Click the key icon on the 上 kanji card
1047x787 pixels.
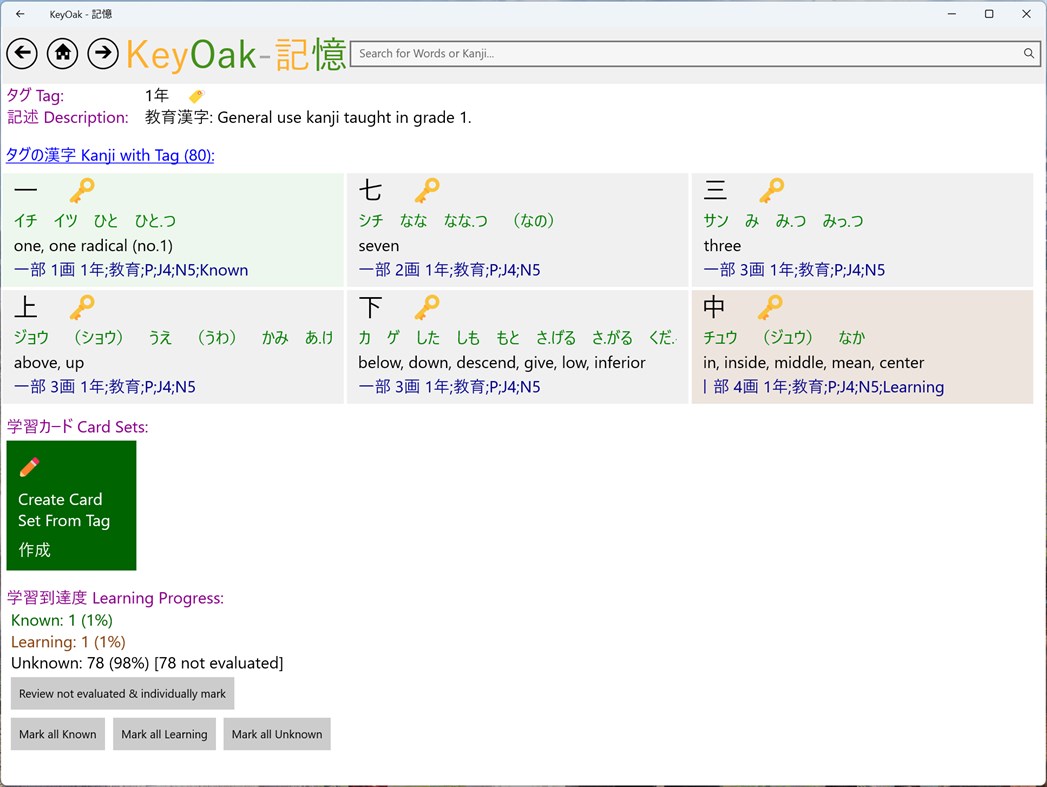tap(82, 307)
